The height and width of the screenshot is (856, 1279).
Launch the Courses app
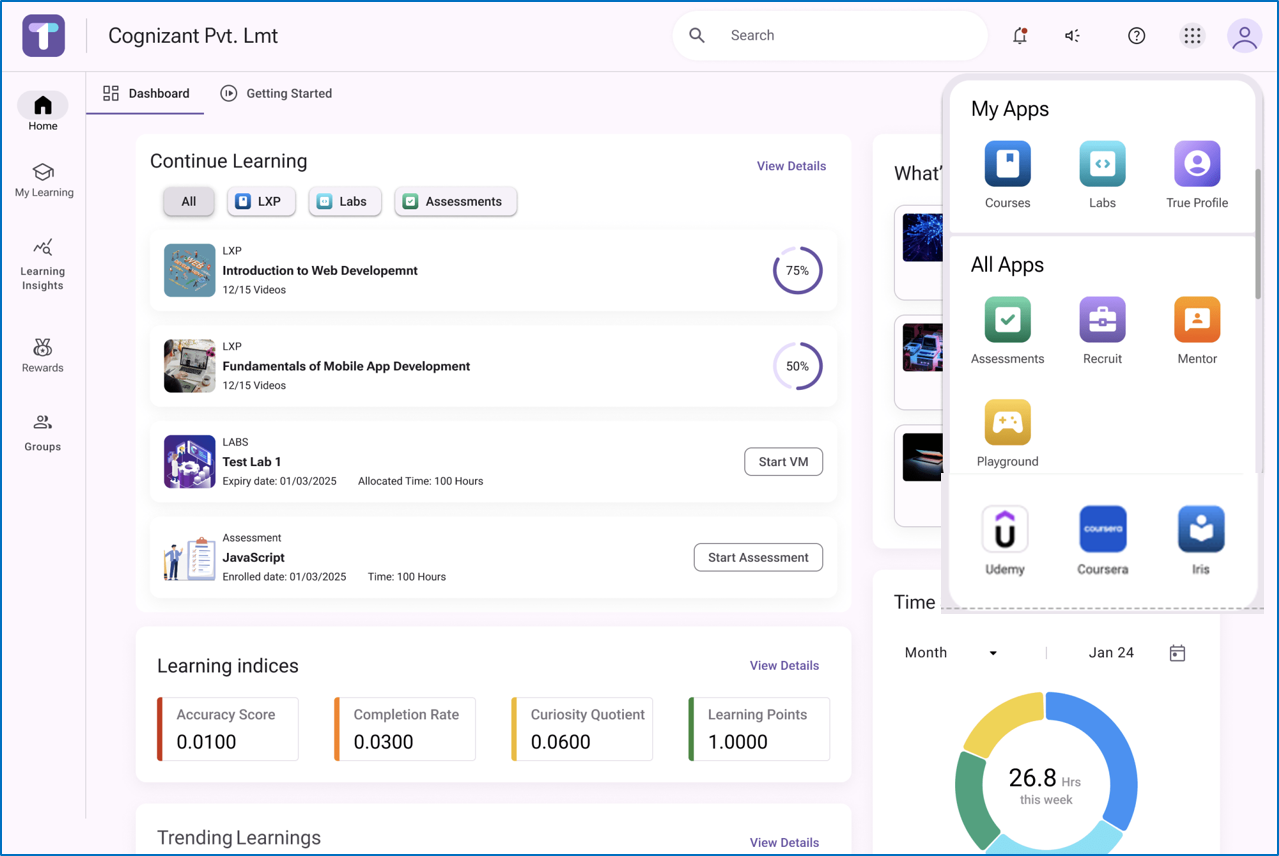[x=1007, y=175]
